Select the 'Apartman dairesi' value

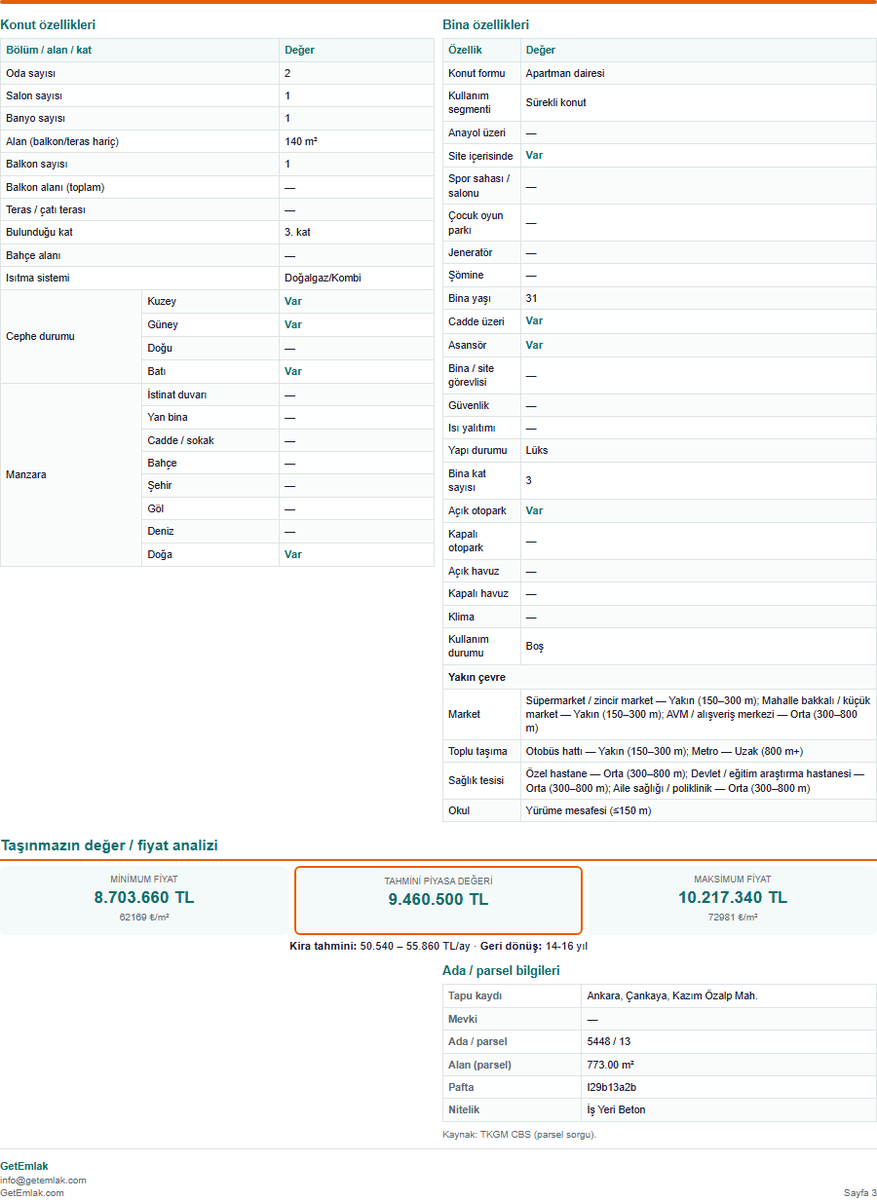(x=565, y=73)
